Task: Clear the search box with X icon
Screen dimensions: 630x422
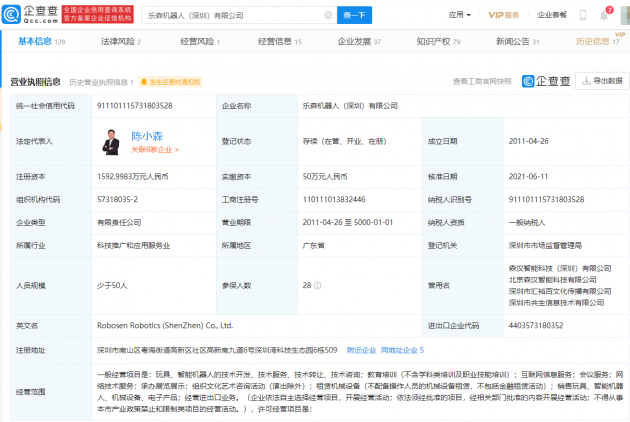Action: [328, 15]
